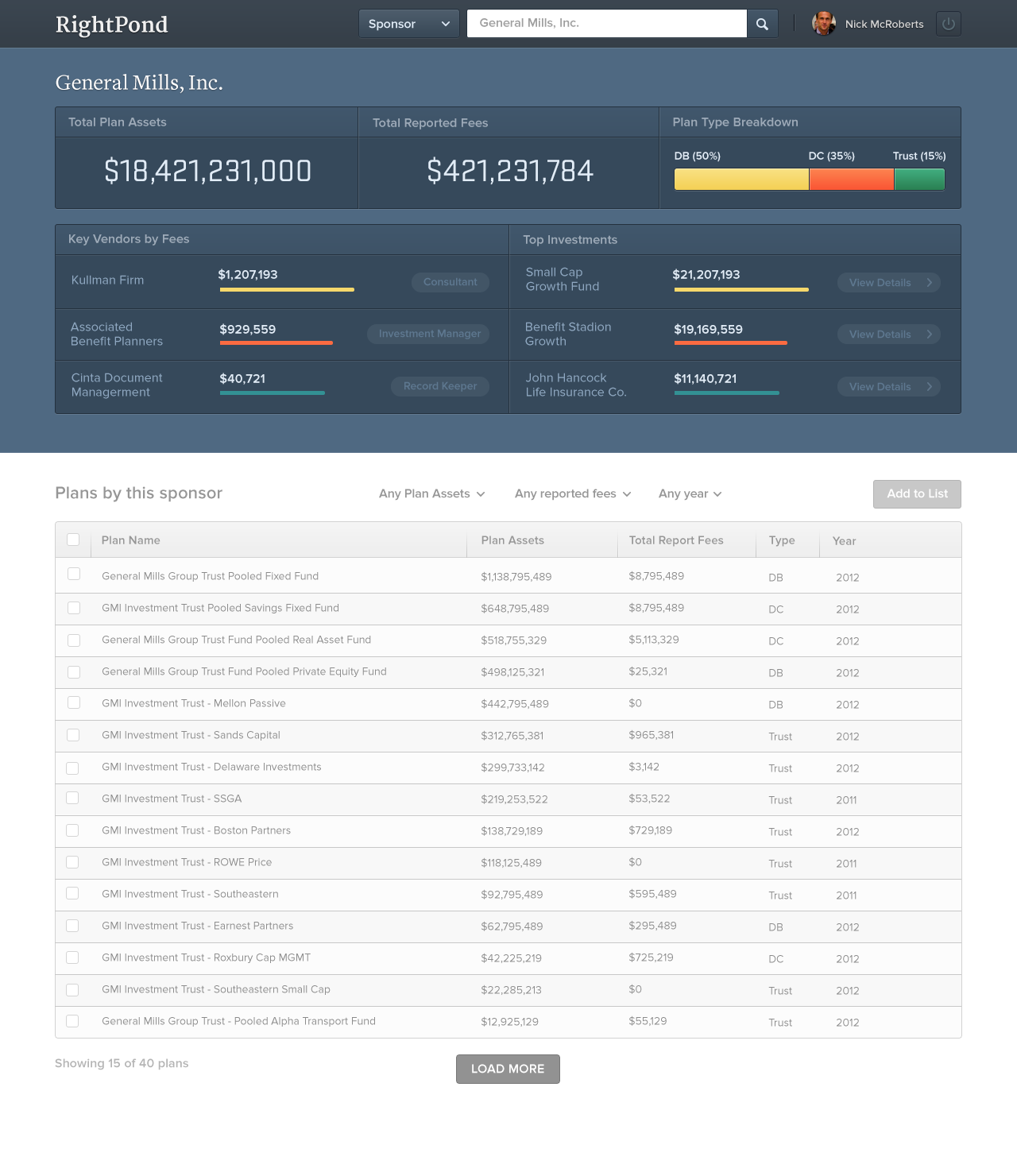The image size is (1017, 1176).
Task: Check Sands Capital row checkbox
Action: point(73,735)
